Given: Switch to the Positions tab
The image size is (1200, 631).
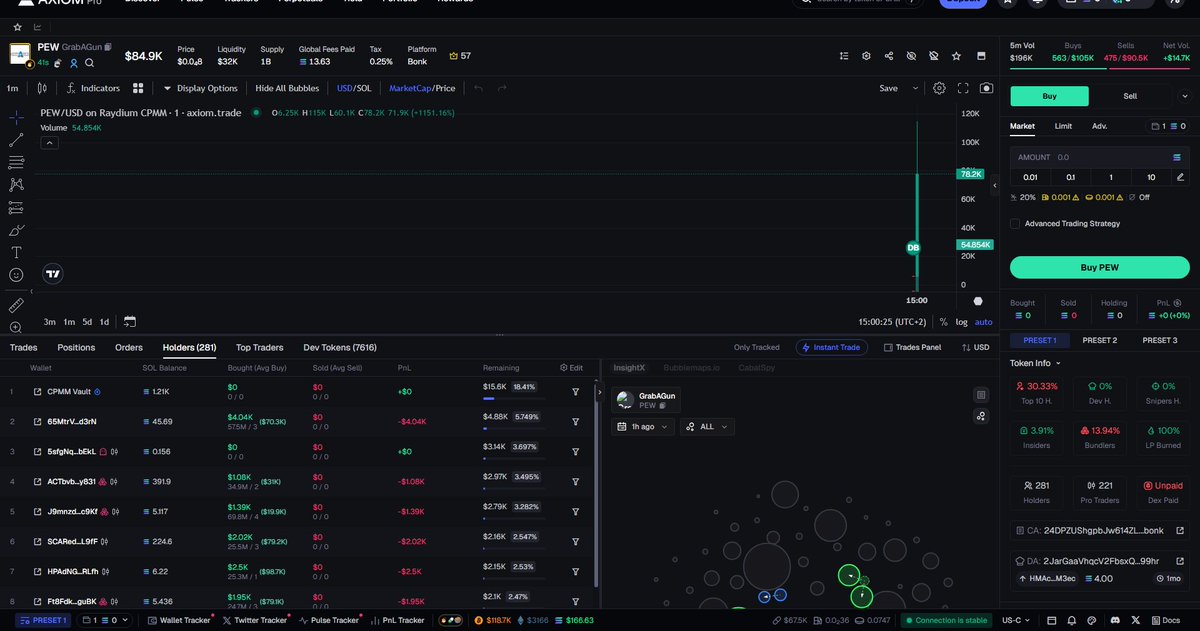Looking at the screenshot, I should pyautogui.click(x=76, y=347).
